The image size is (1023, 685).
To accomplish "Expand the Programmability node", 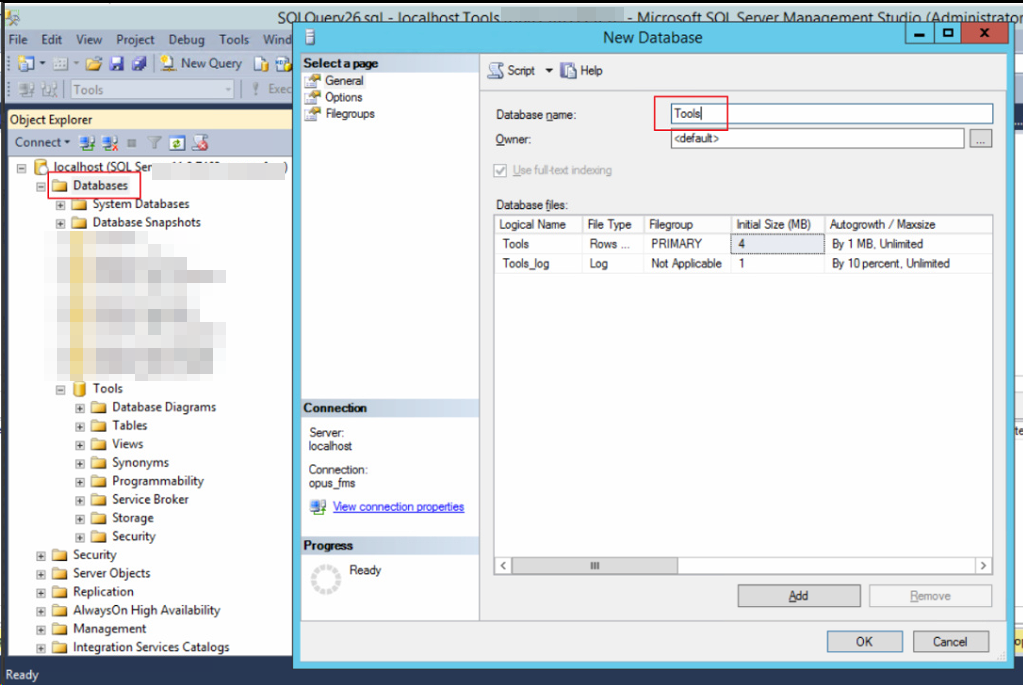I will coord(80,482).
